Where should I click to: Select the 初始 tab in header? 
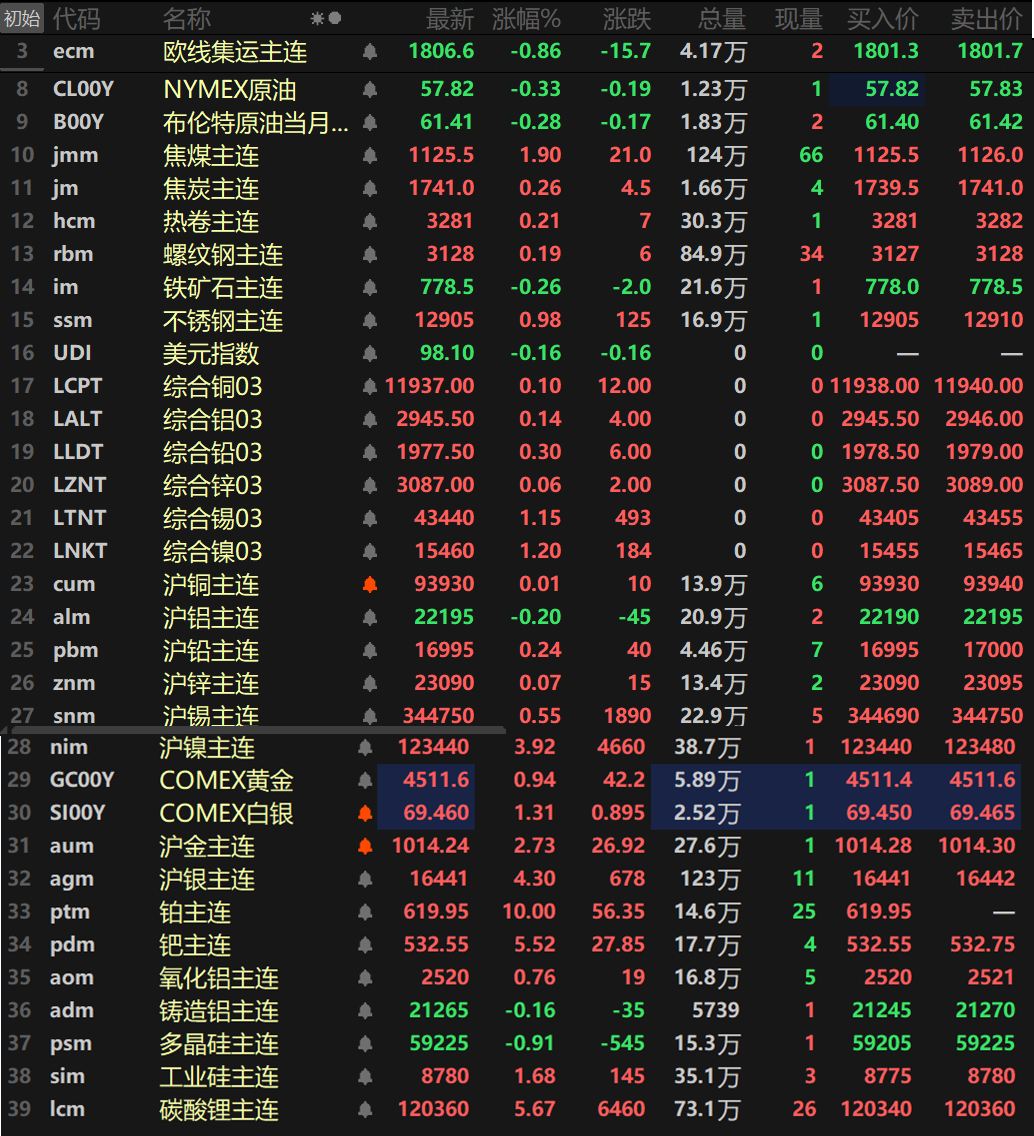22,18
